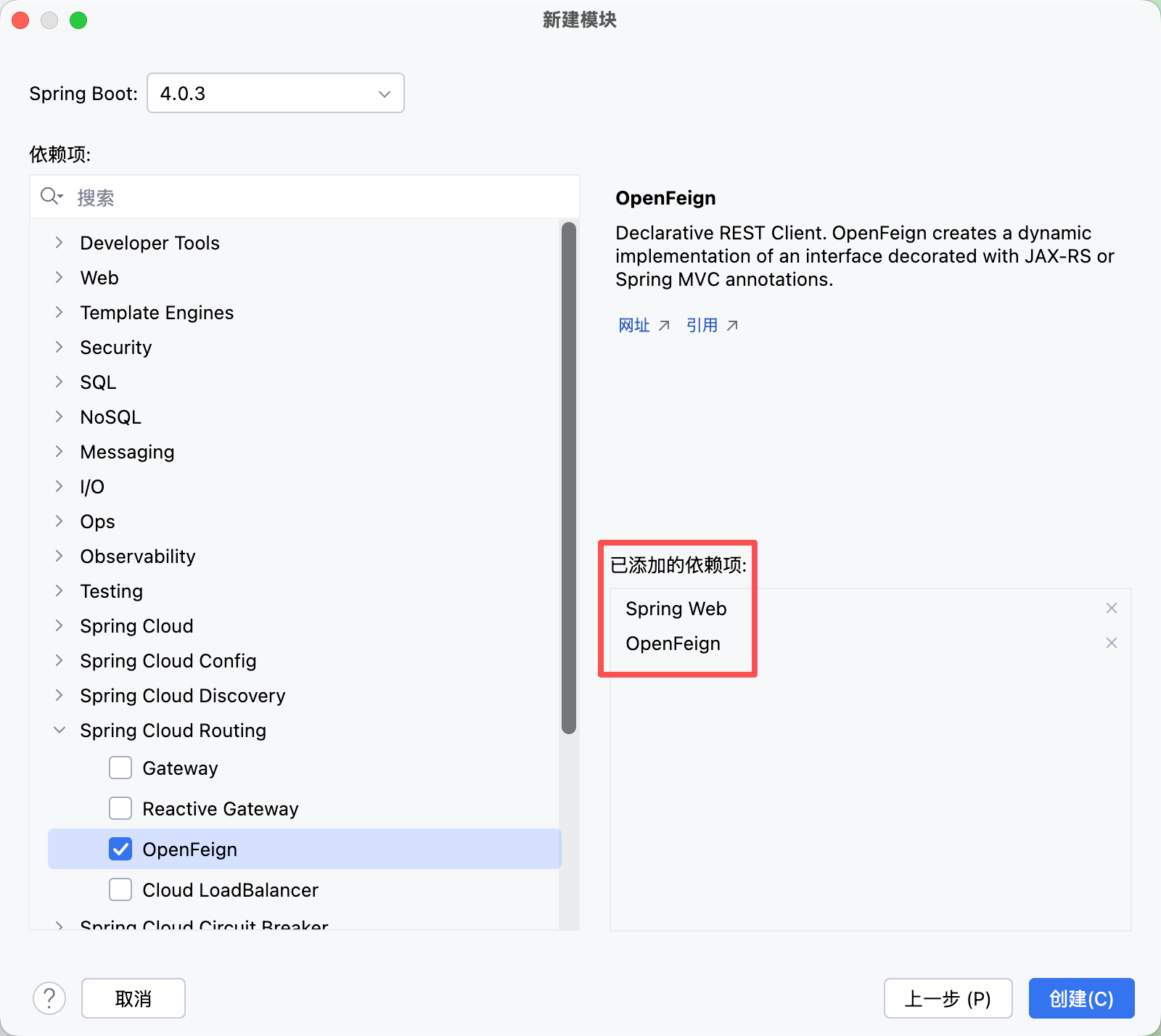Click the dependency list vertical scrollbar
The height and width of the screenshot is (1036, 1161).
pyautogui.click(x=569, y=479)
